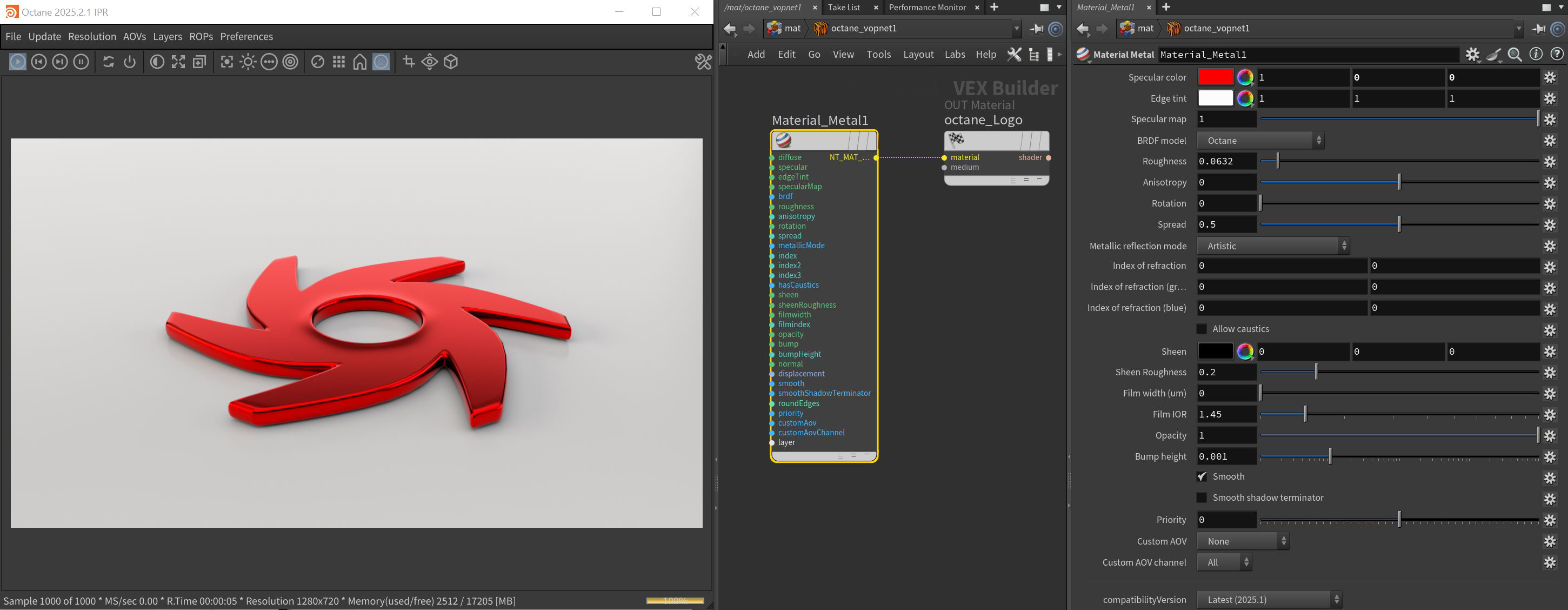Switch to the Performance Monitor tab

tap(926, 8)
